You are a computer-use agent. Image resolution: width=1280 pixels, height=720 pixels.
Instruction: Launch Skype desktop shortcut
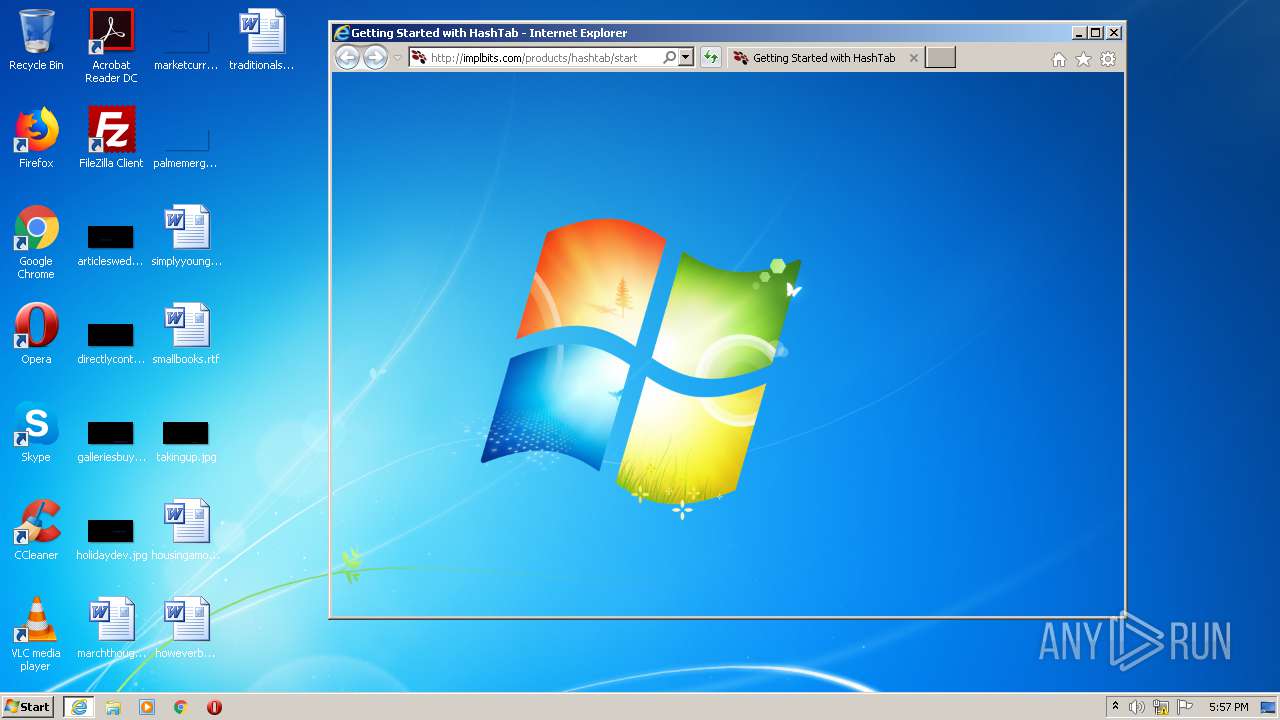pyautogui.click(x=36, y=432)
